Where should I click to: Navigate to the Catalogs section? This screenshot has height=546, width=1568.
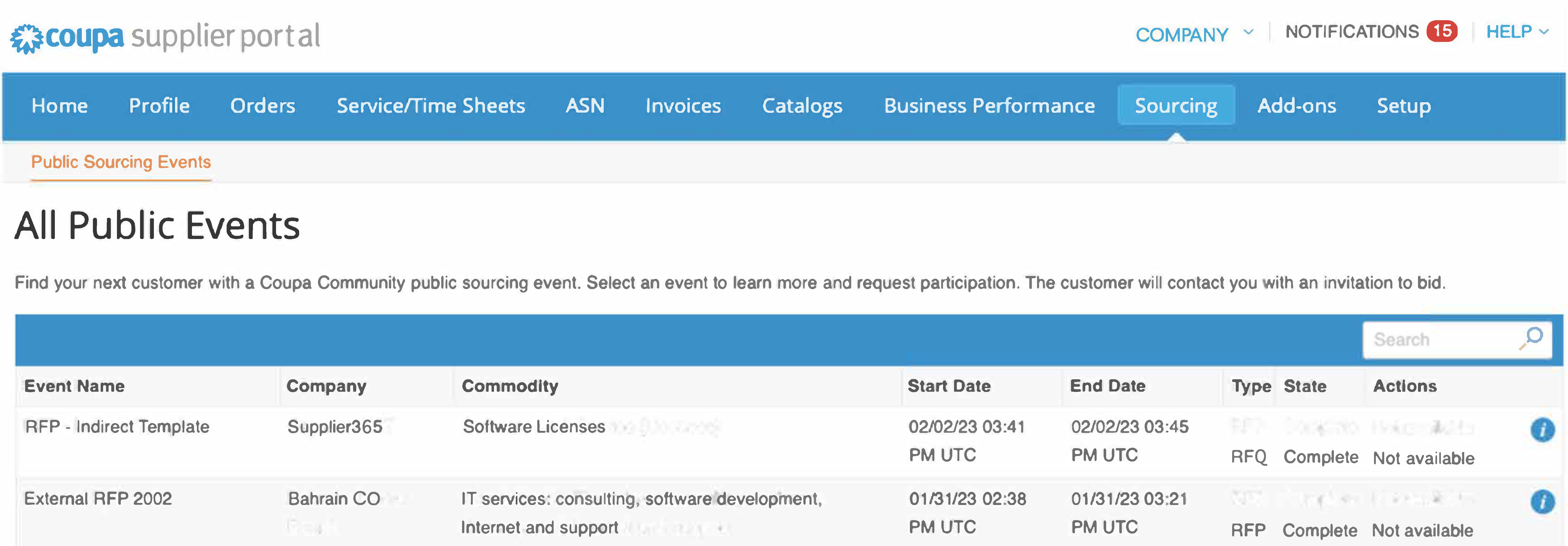click(802, 105)
